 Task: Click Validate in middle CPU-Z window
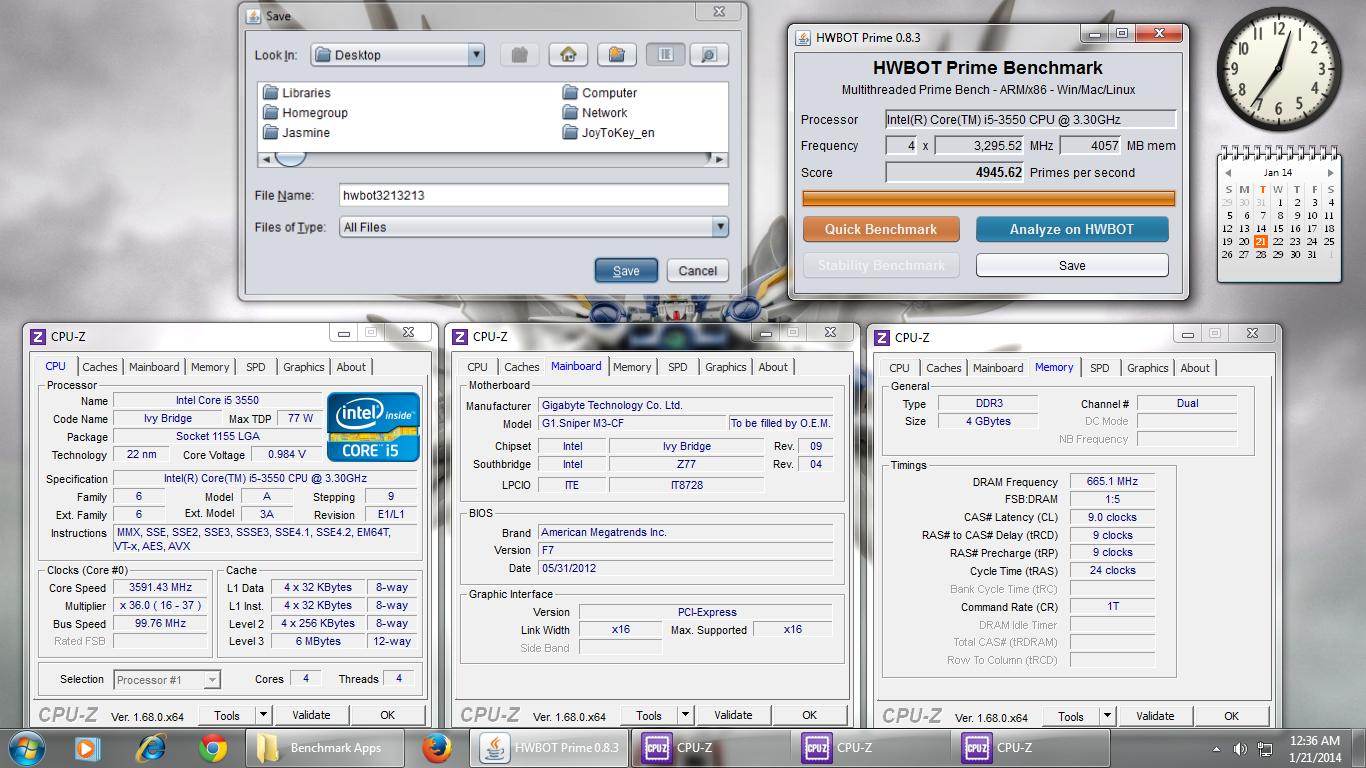coord(733,715)
